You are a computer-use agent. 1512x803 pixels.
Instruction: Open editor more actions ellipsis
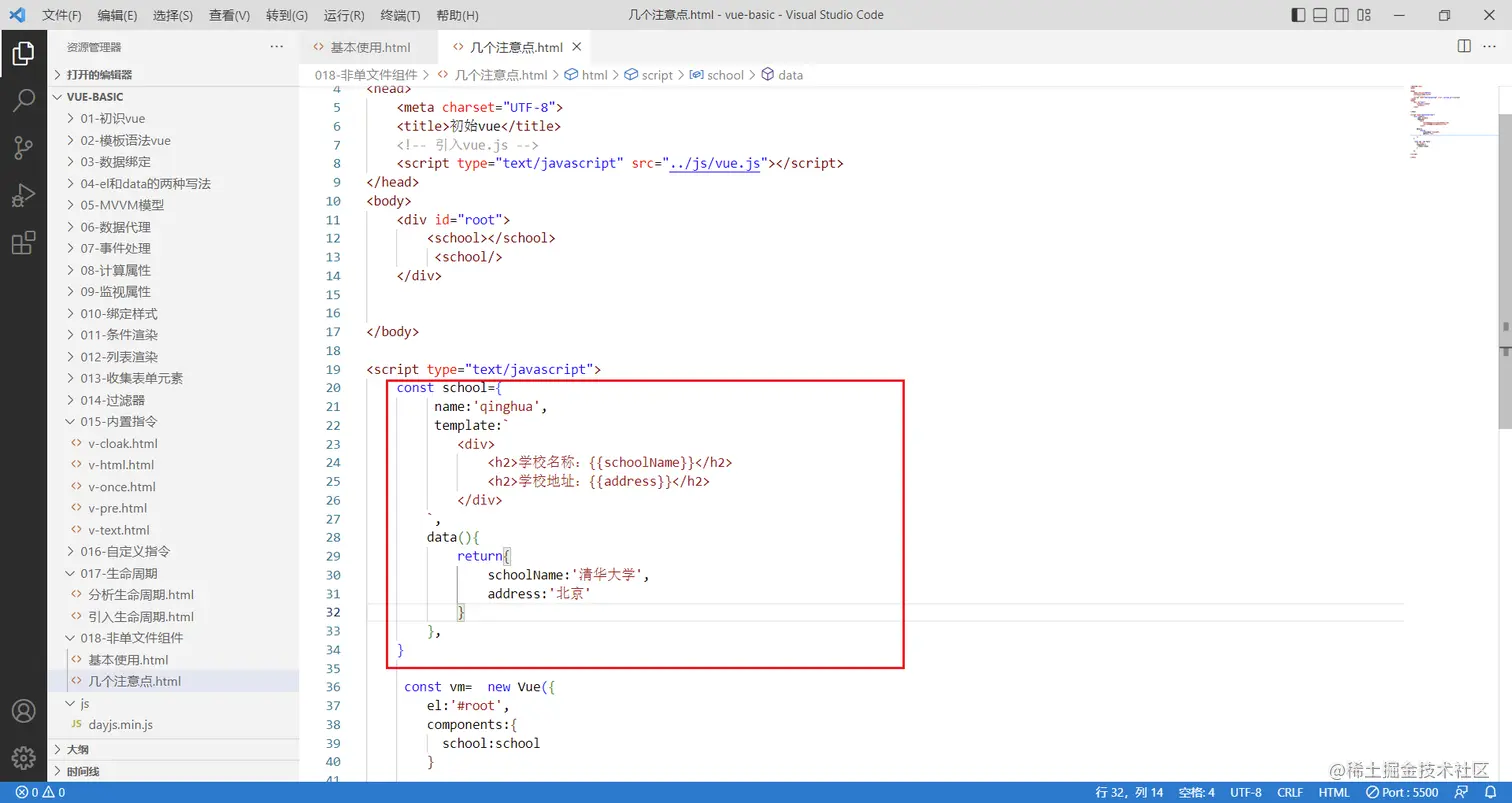point(1489,47)
